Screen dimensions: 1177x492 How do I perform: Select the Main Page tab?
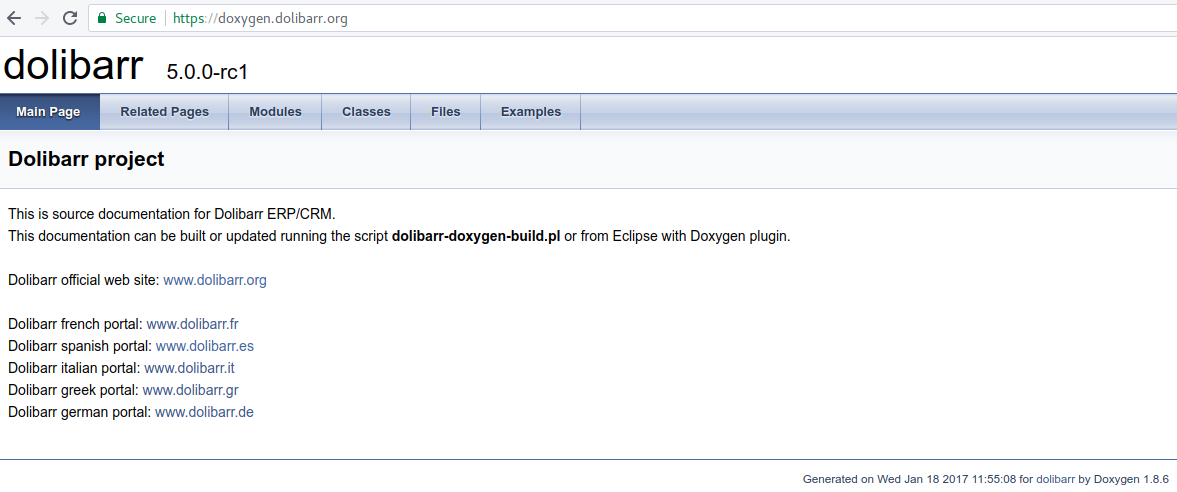[x=49, y=112]
